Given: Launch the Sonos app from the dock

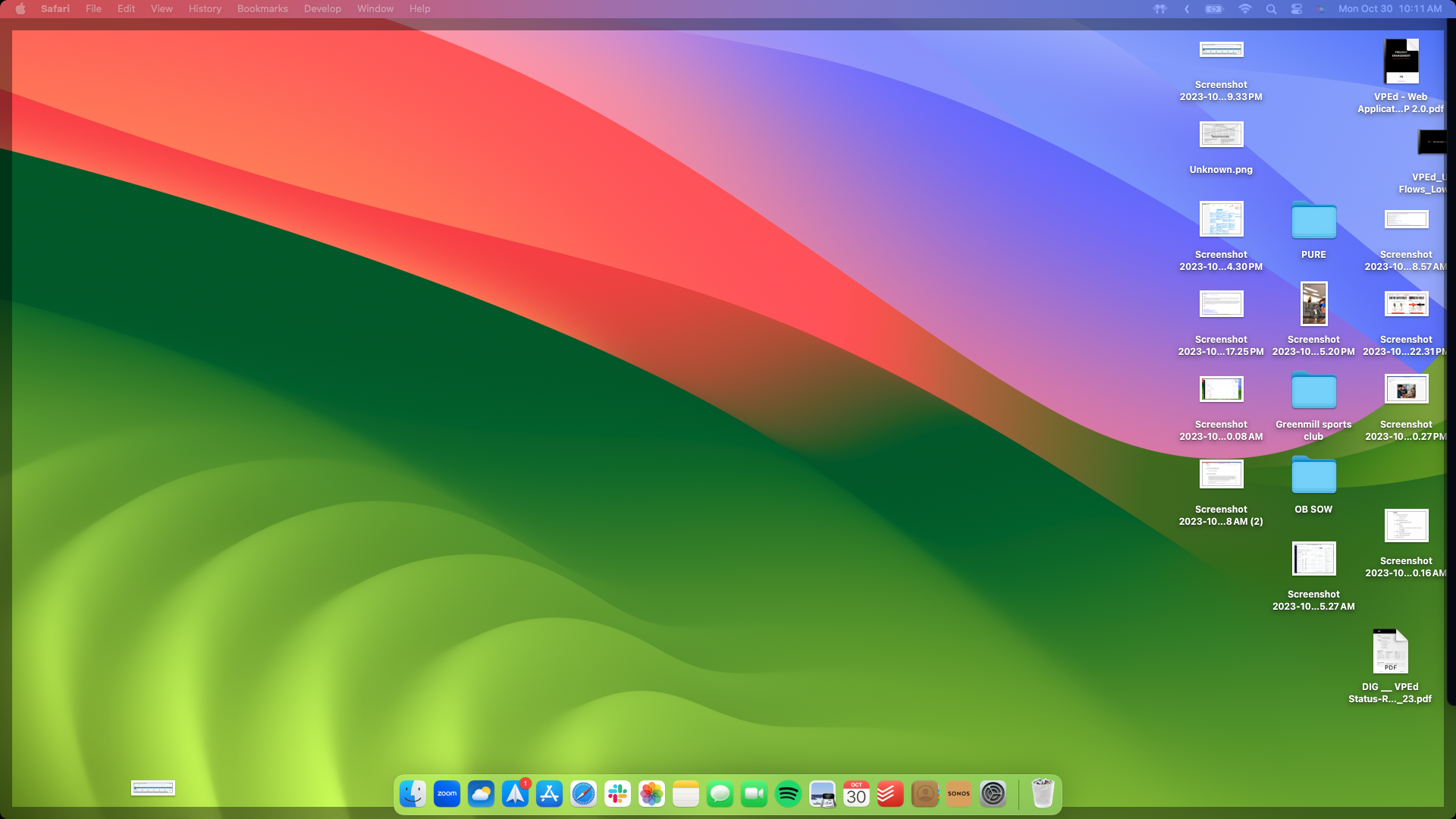Looking at the screenshot, I should click(959, 794).
